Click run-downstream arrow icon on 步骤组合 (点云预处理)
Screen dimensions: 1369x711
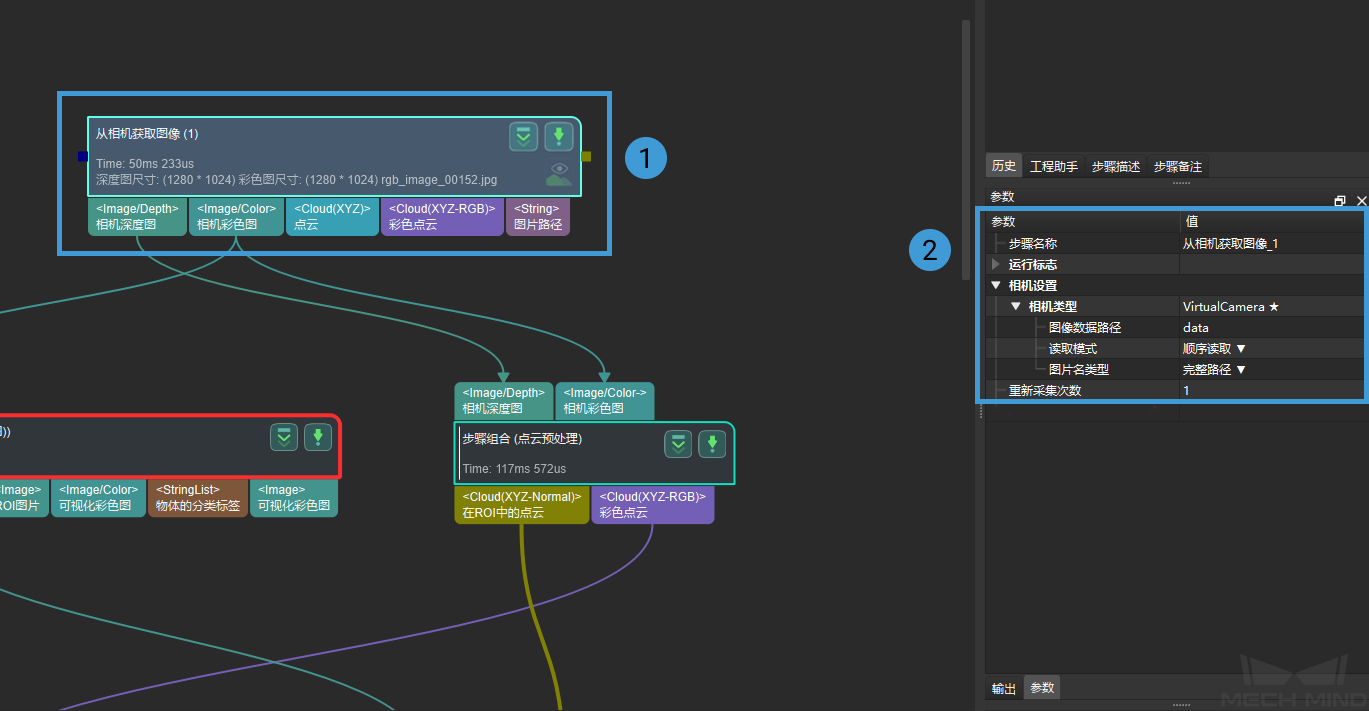(678, 444)
